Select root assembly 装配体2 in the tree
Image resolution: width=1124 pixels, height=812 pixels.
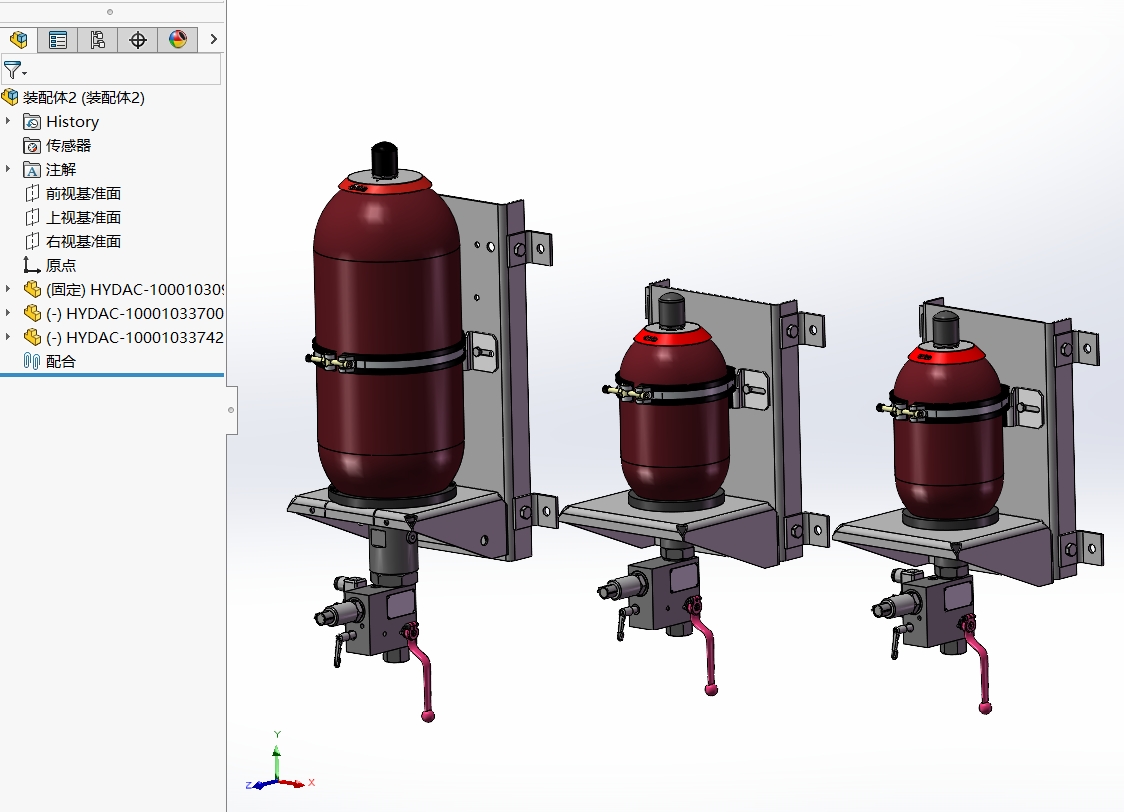click(x=83, y=97)
